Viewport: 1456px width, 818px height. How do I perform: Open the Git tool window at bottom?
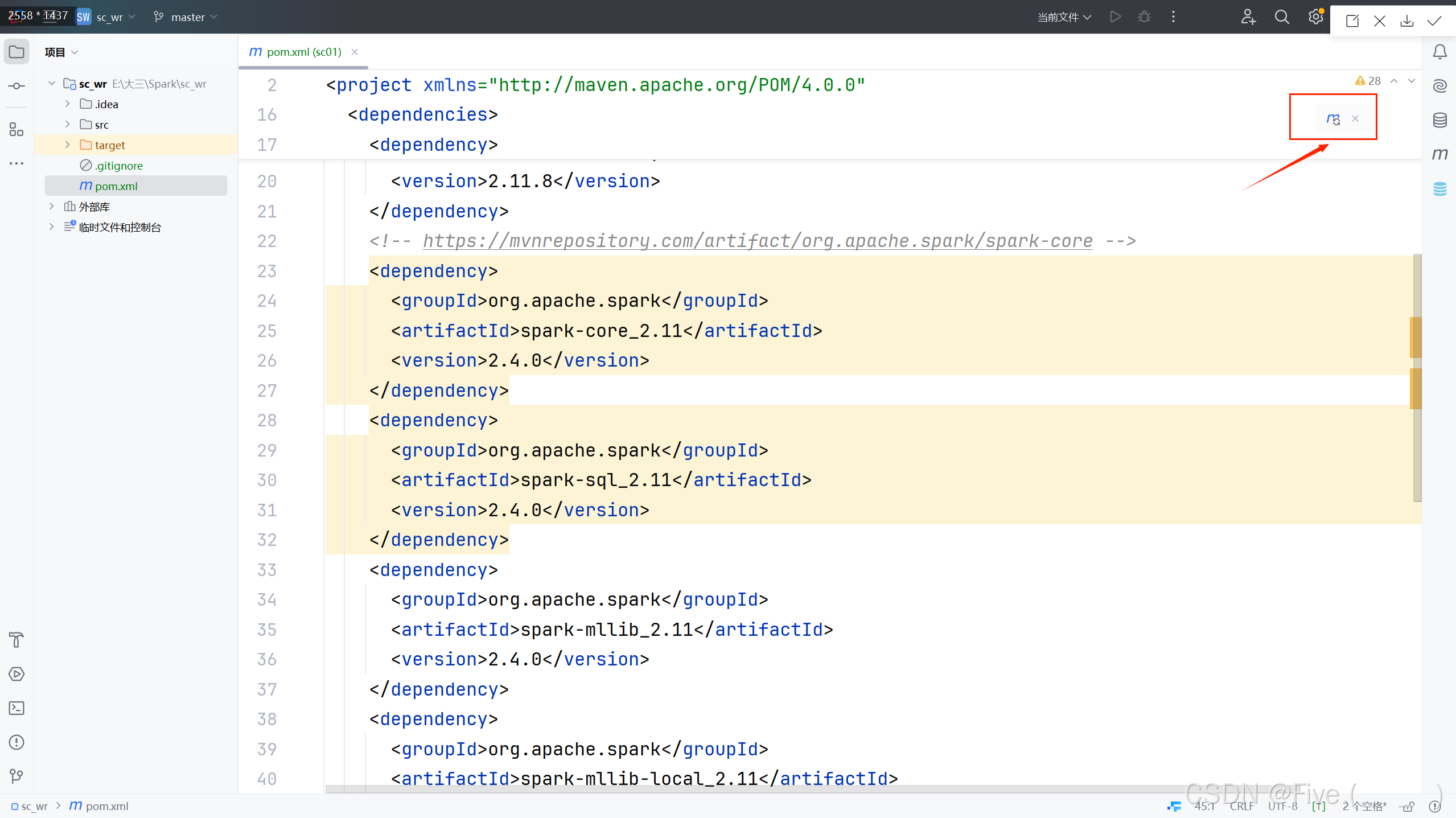[x=17, y=776]
